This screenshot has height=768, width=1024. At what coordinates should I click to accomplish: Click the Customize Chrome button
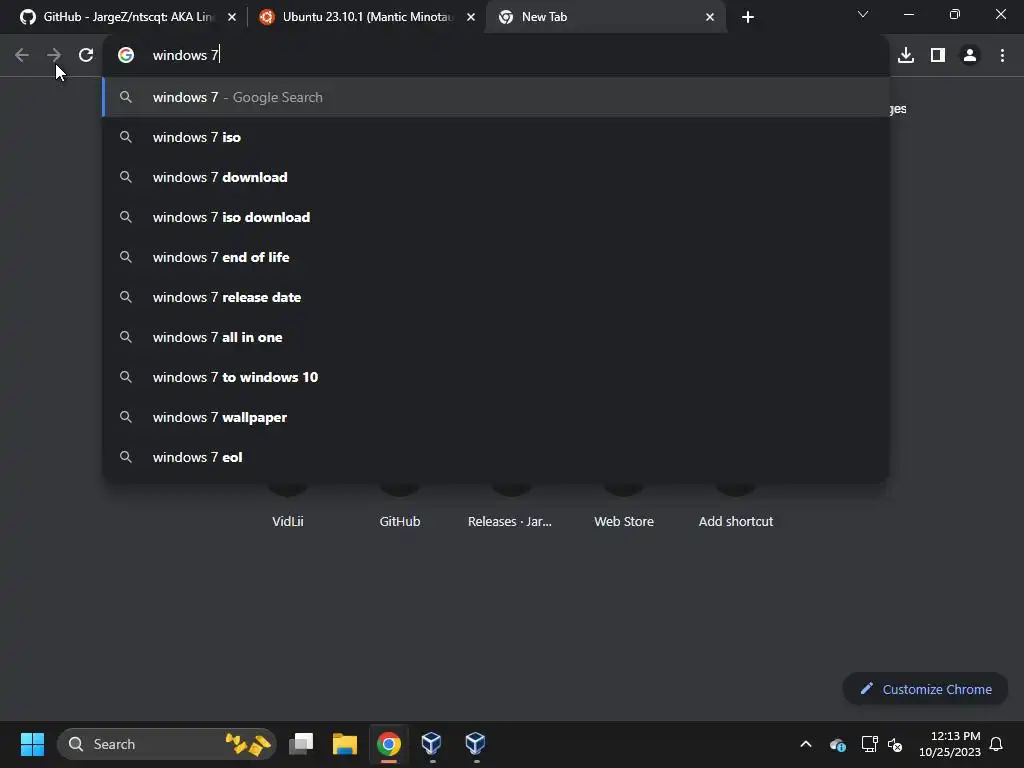[925, 689]
